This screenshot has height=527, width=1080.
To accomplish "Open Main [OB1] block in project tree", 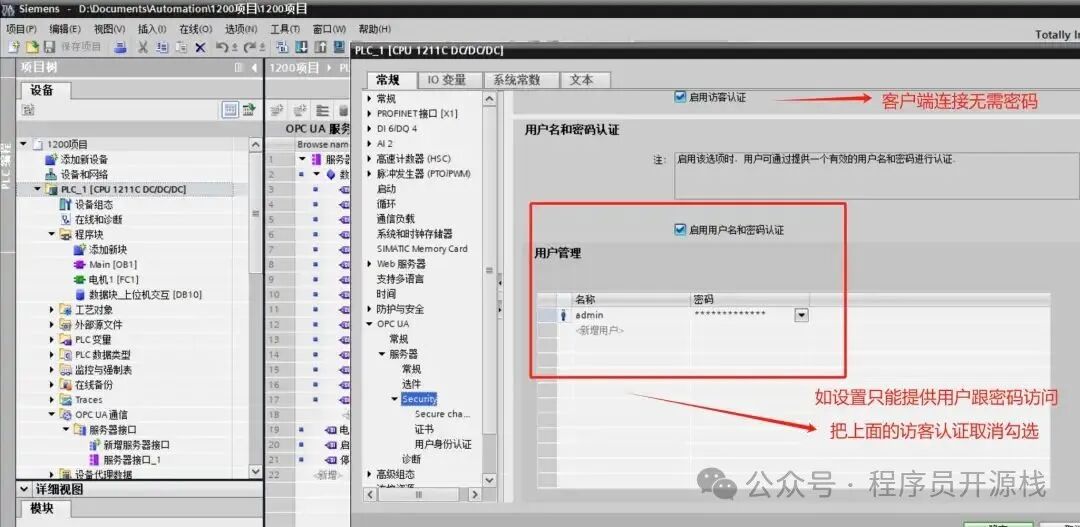I will (x=112, y=265).
